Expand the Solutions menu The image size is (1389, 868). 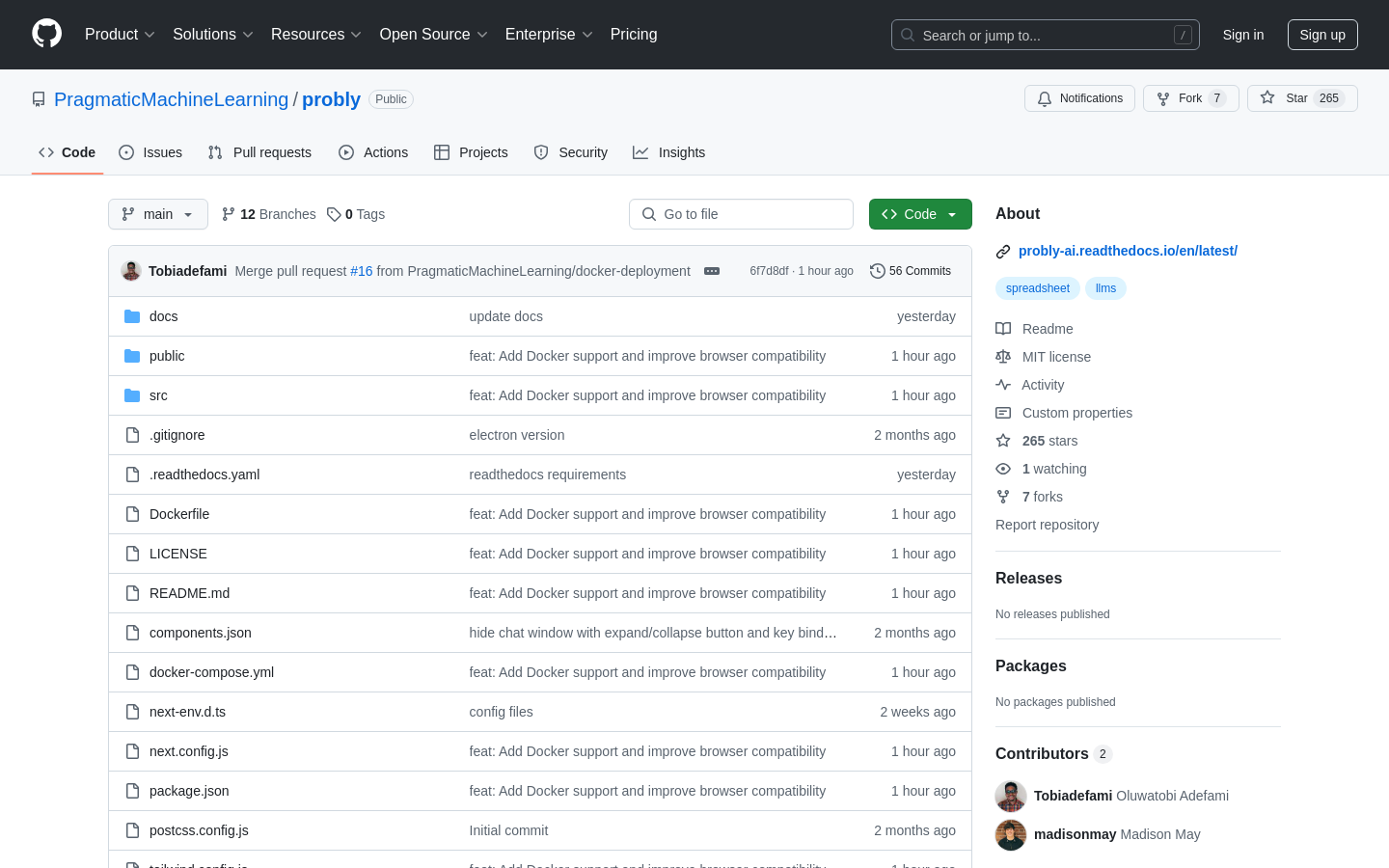pyautogui.click(x=213, y=34)
